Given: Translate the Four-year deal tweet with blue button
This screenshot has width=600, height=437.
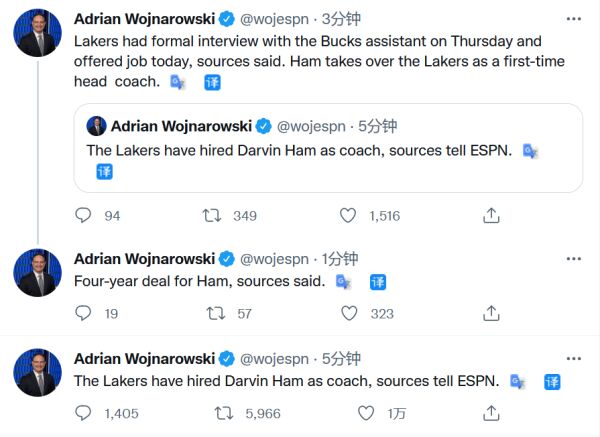Looking at the screenshot, I should coord(378,282).
